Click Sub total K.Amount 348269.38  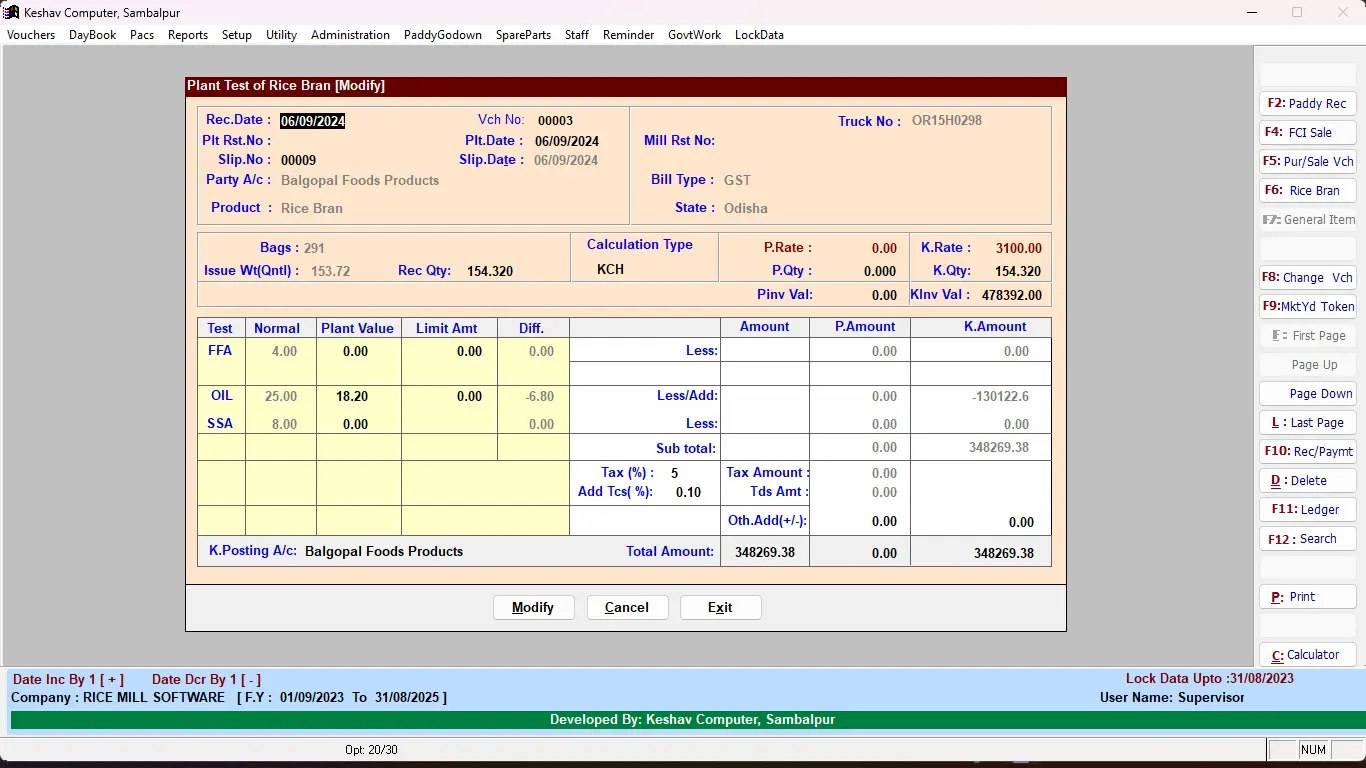tap(999, 447)
